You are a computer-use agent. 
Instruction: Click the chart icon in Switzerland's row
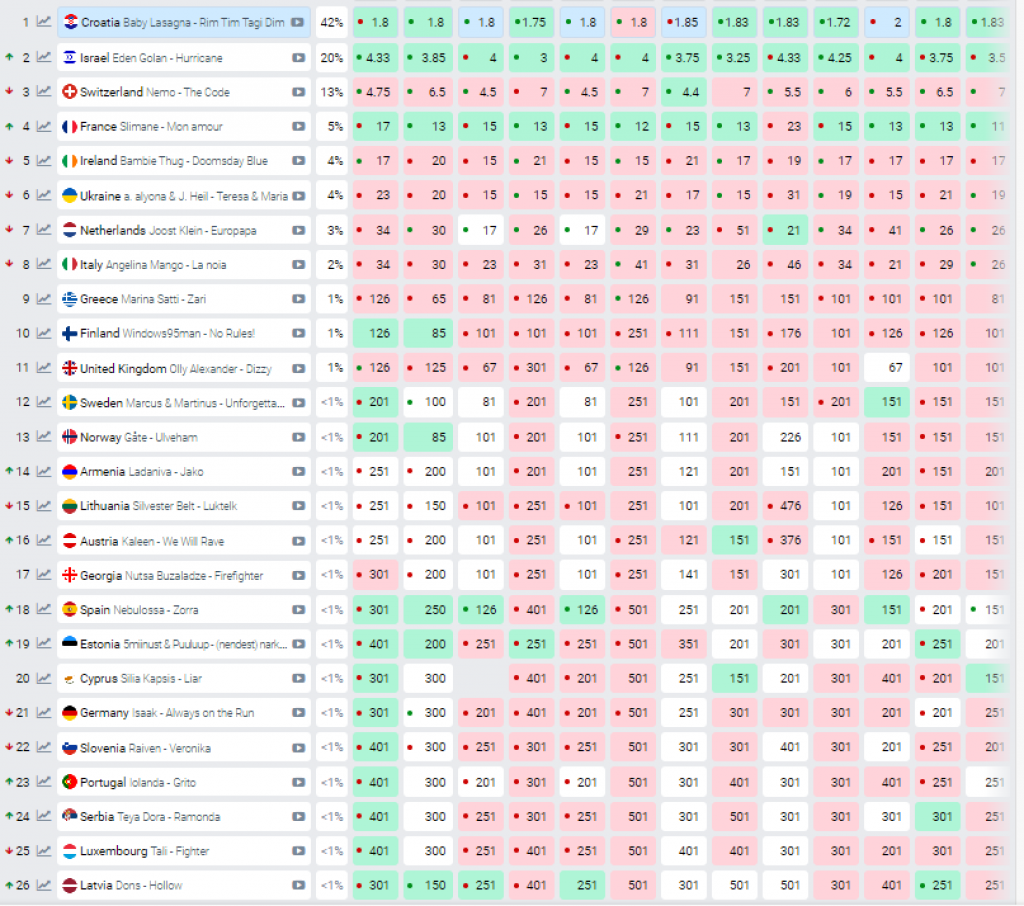[43, 92]
